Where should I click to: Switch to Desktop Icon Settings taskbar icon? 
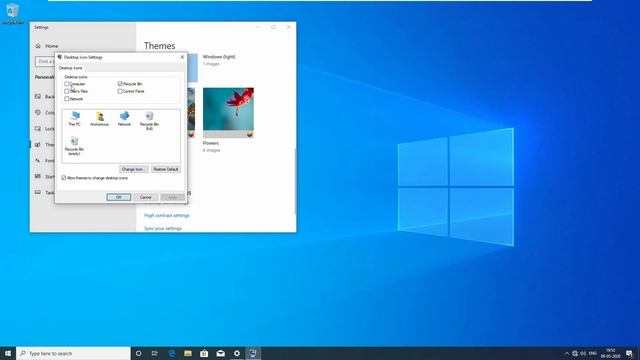[253, 353]
